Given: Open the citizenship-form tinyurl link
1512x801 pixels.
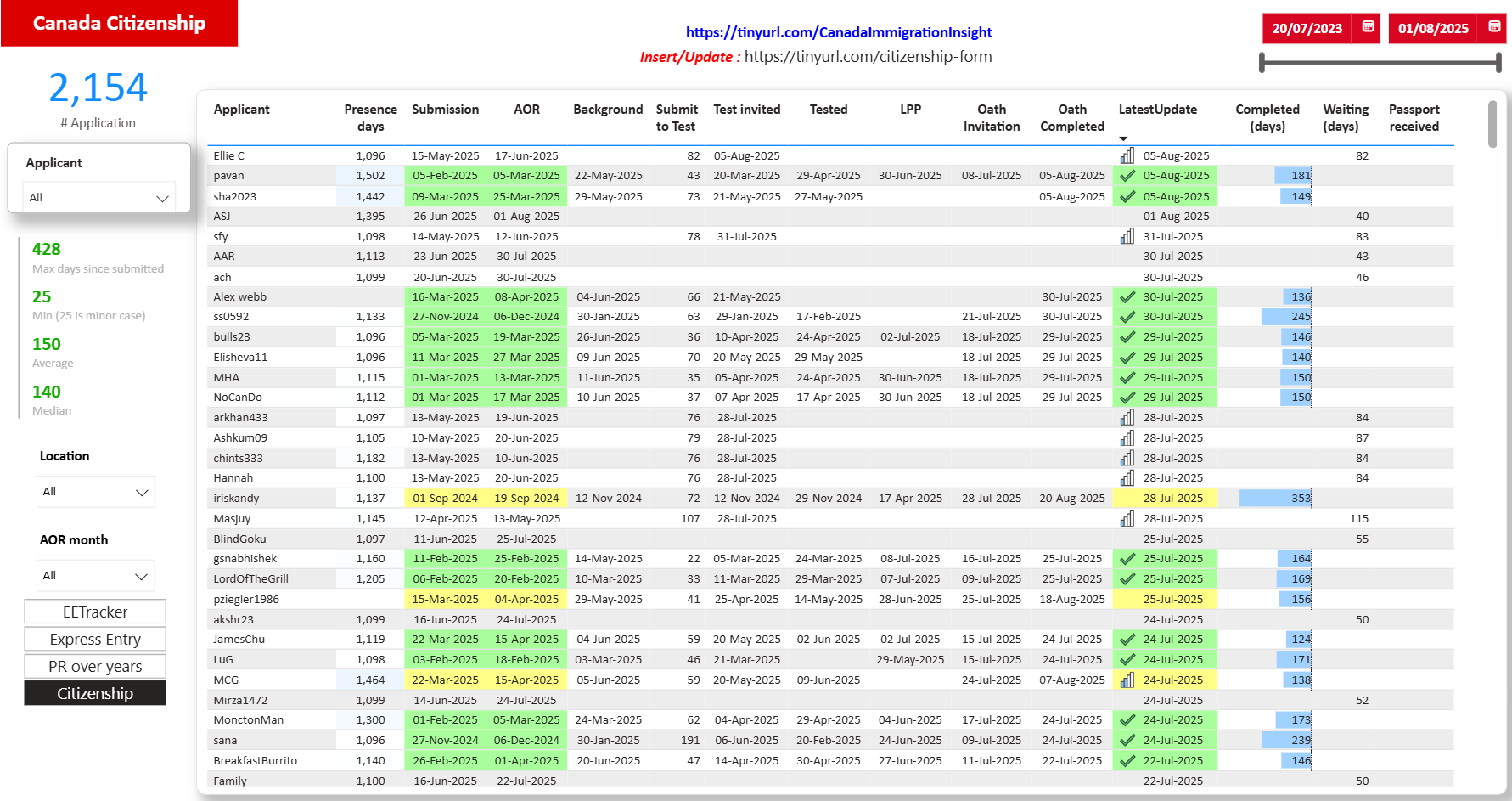Looking at the screenshot, I should (x=868, y=56).
